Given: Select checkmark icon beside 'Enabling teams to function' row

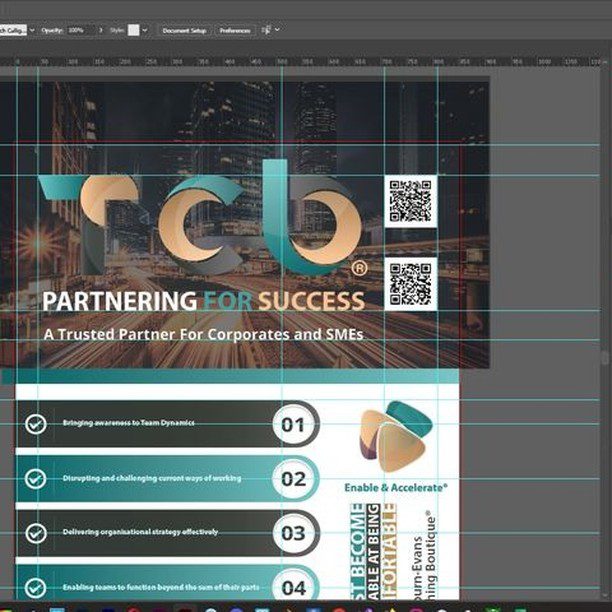Looking at the screenshot, I should point(36,588).
